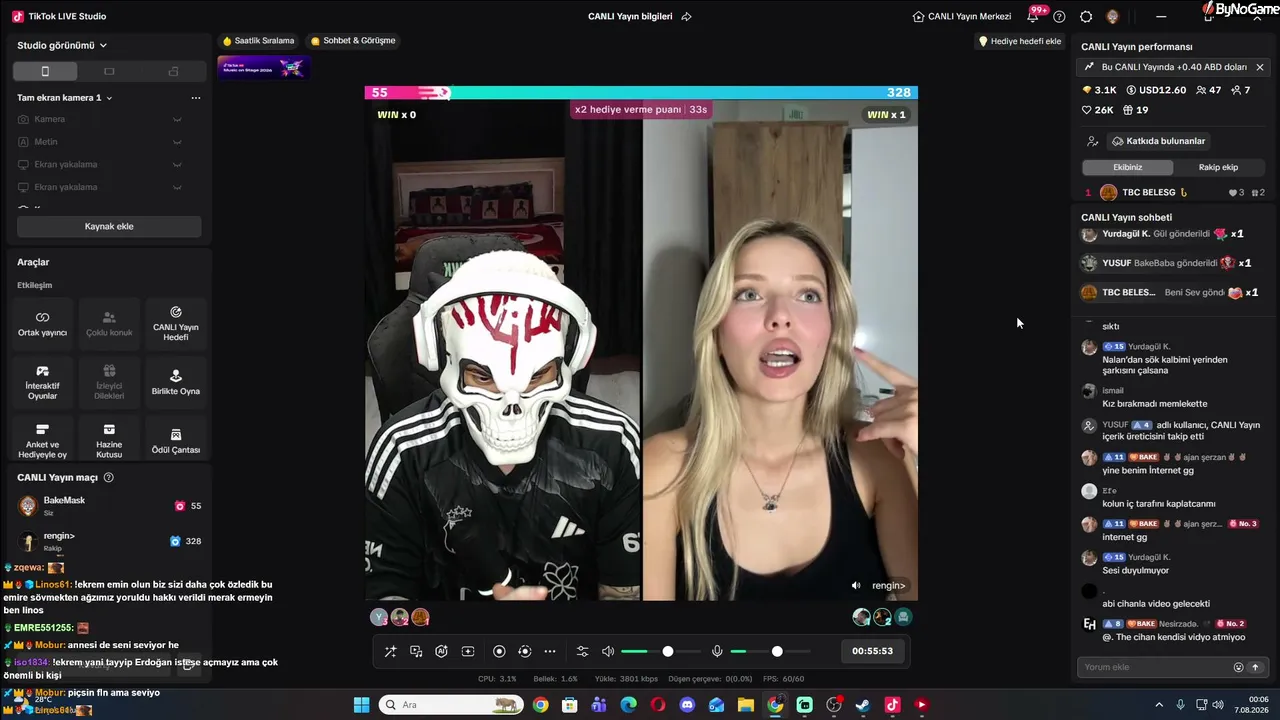
Task: Select the Kamera source row
Action: pos(109,119)
